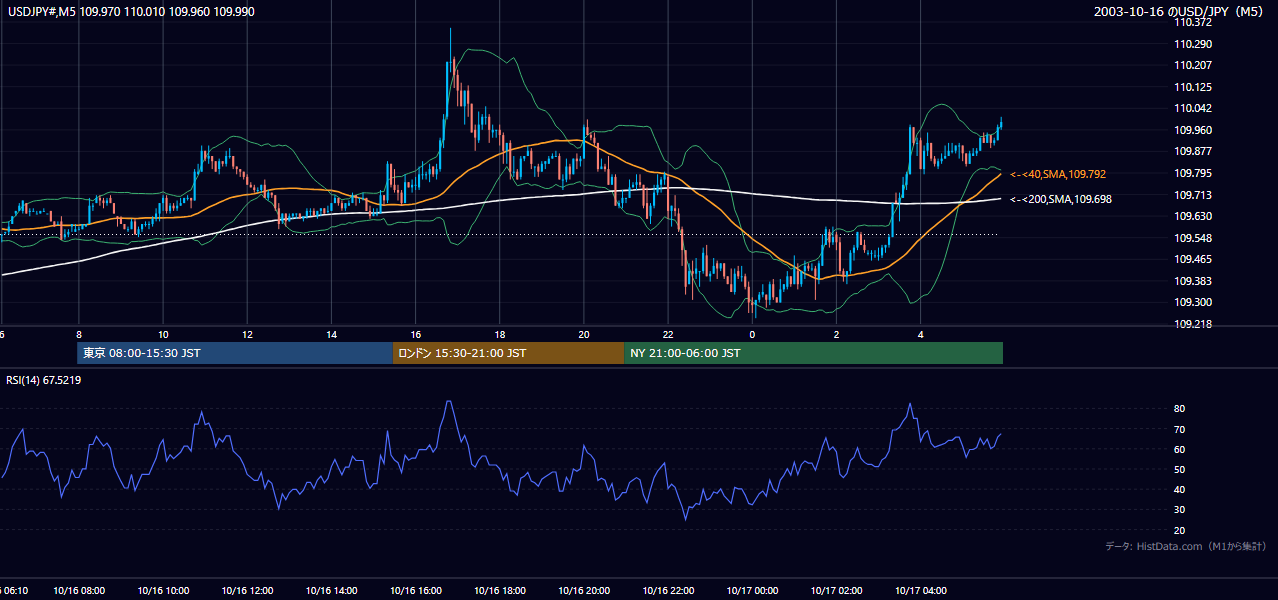Click price axis label 109.465
Viewport: 1278px width, 600px height.
click(1195, 259)
